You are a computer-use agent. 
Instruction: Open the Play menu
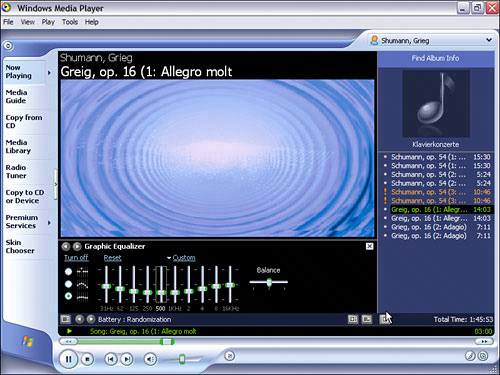(x=48, y=22)
